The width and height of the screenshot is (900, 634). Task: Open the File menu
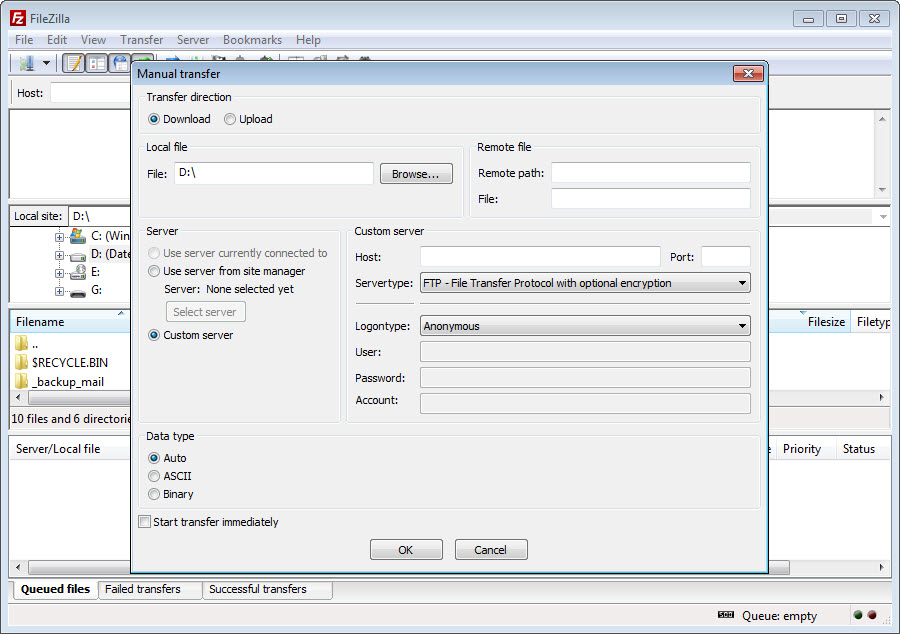tap(24, 40)
